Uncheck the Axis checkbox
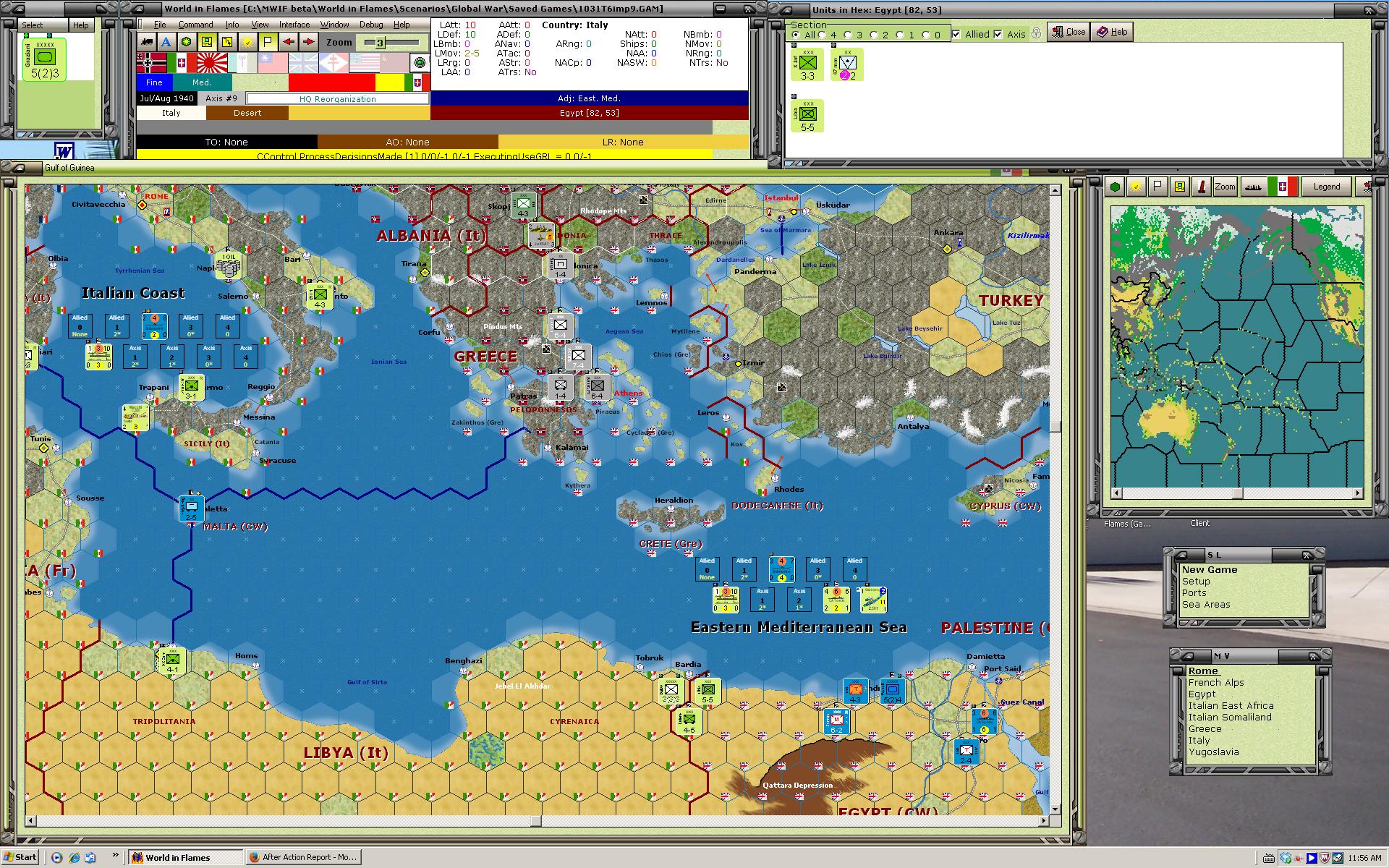Screen dimensions: 1389x868 tap(998, 34)
